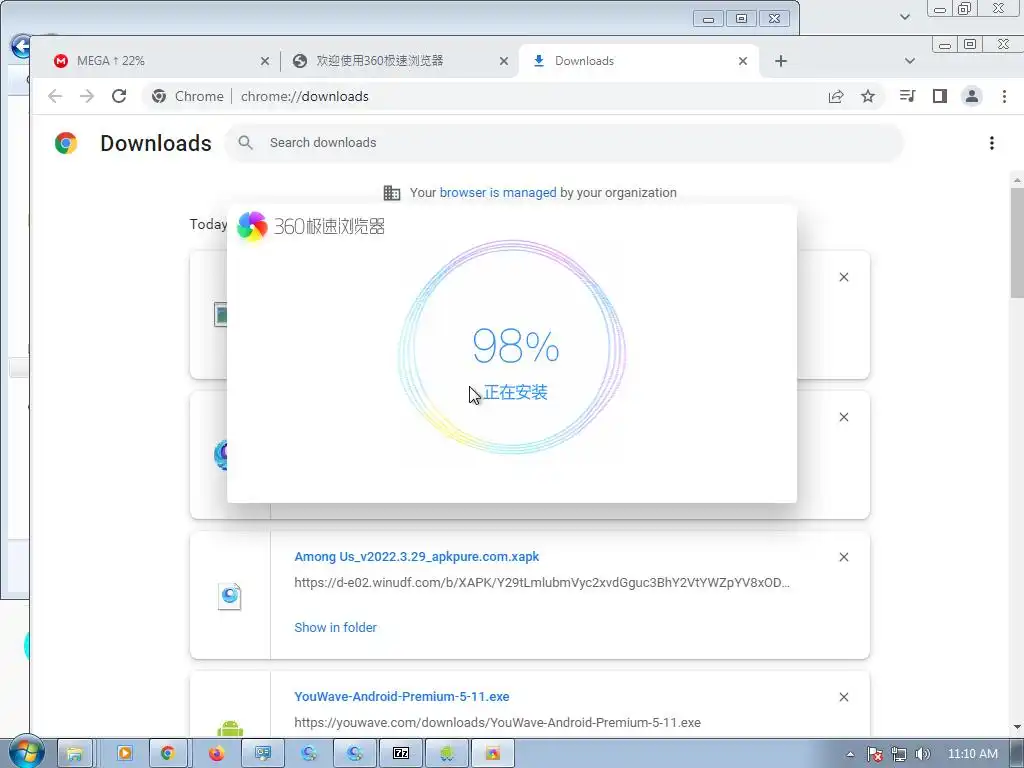1024x768 pixels.
Task: Close the 360极速浏览器 welcome tab
Action: [x=504, y=61]
